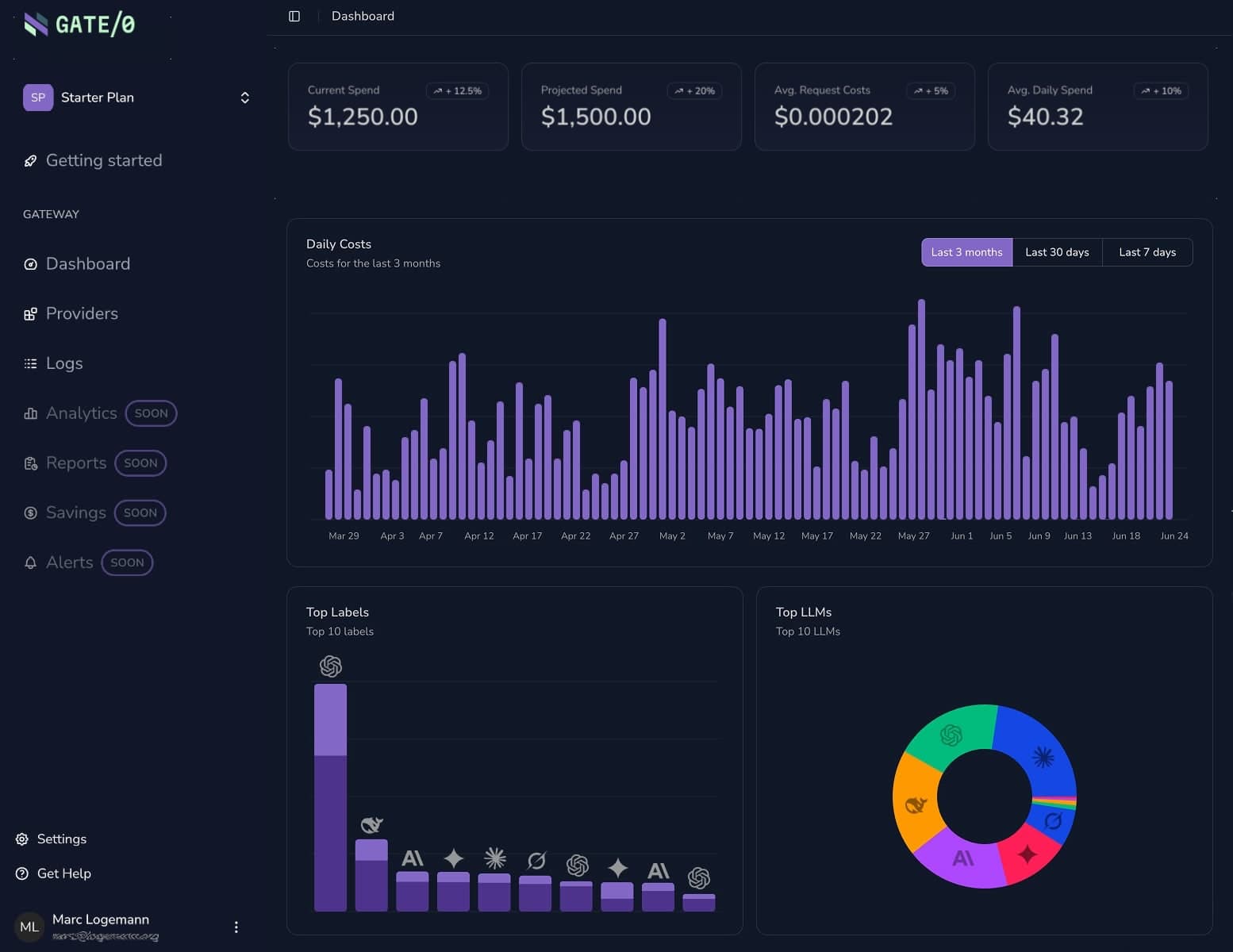Open the Reports link
Viewport: 1233px width, 952px height.
(76, 463)
